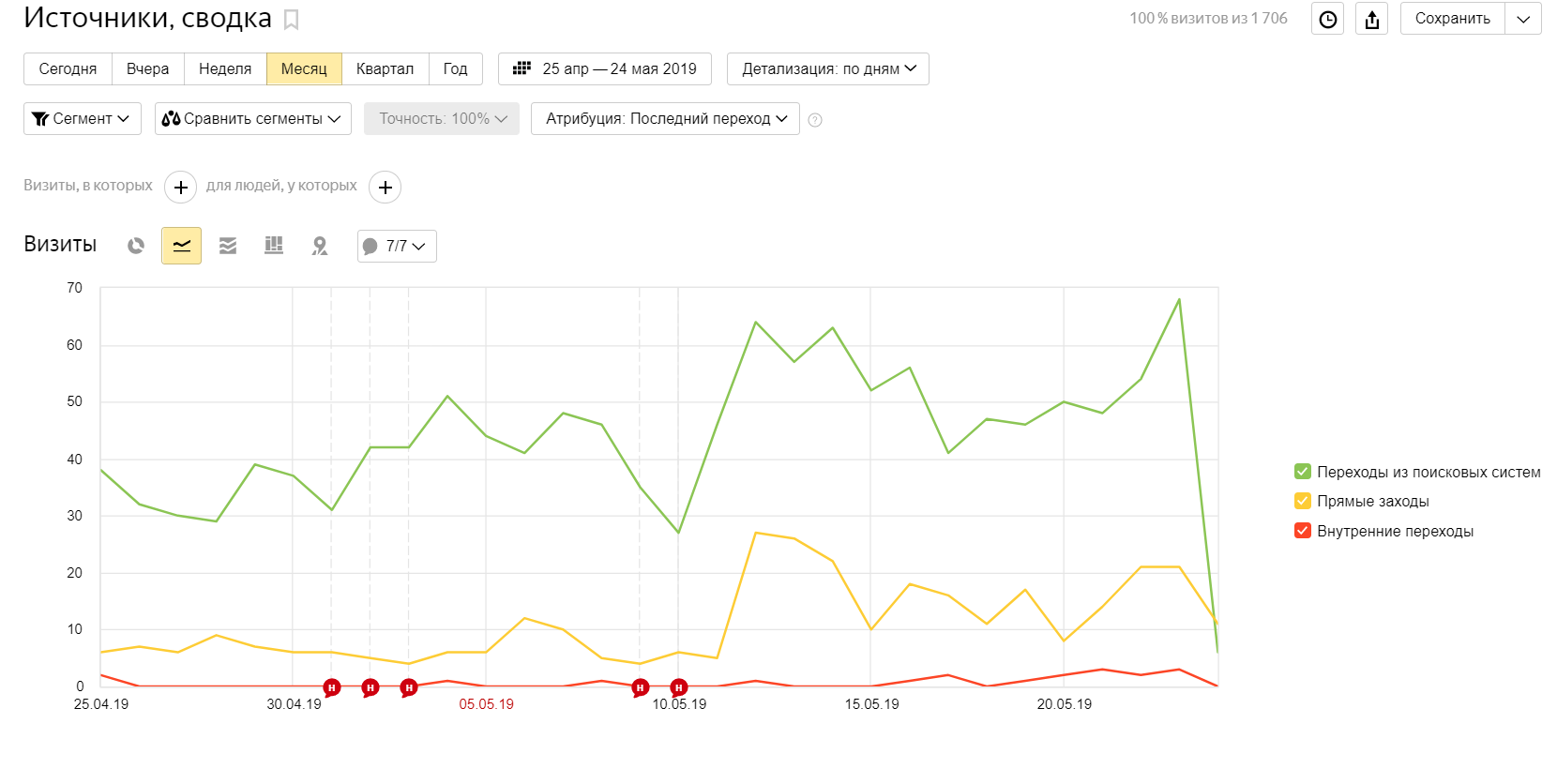The height and width of the screenshot is (784, 1557).
Task: Select the line chart view icon
Action: coord(181,246)
